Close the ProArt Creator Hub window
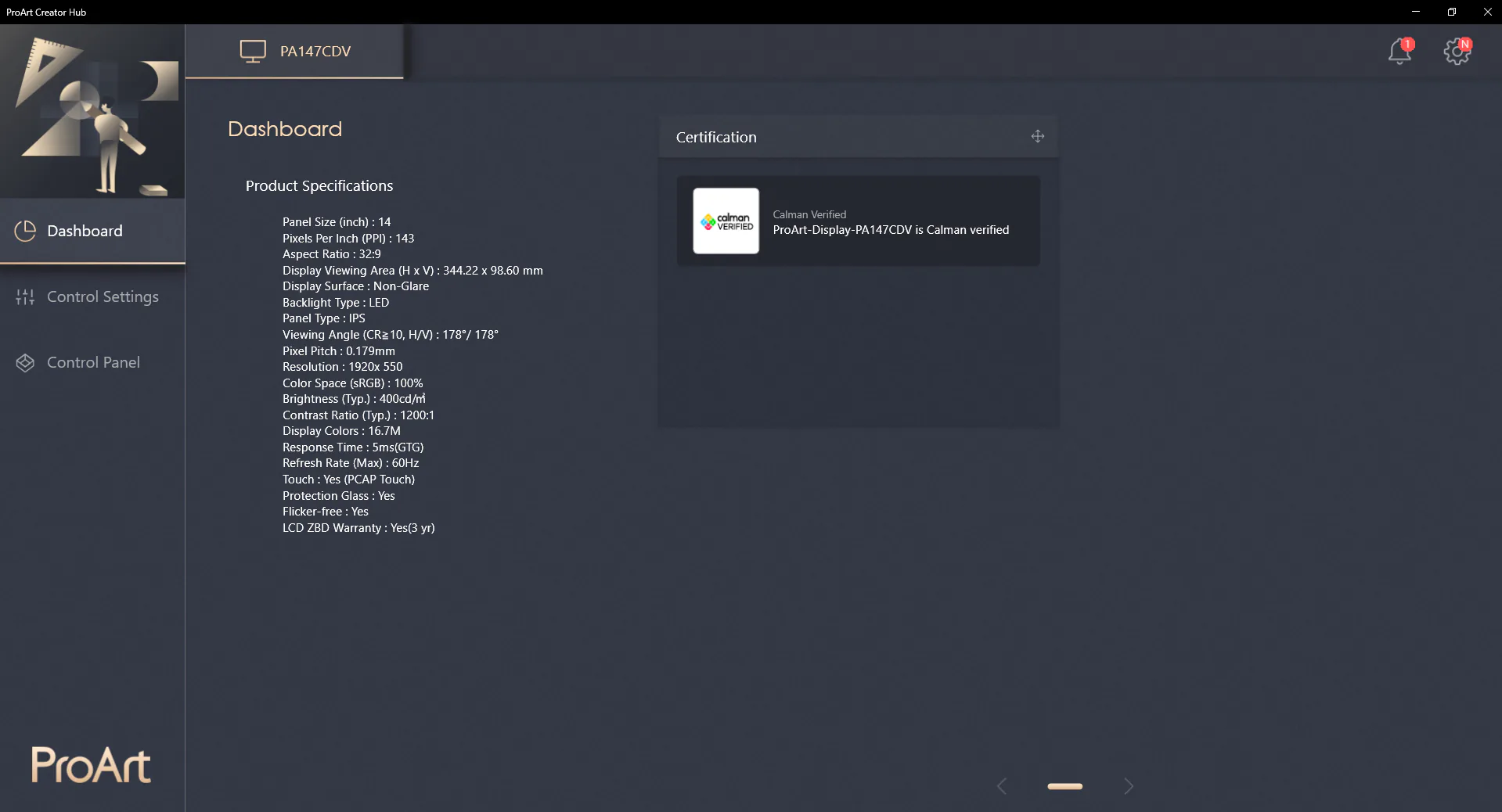Image resolution: width=1502 pixels, height=812 pixels. point(1487,12)
